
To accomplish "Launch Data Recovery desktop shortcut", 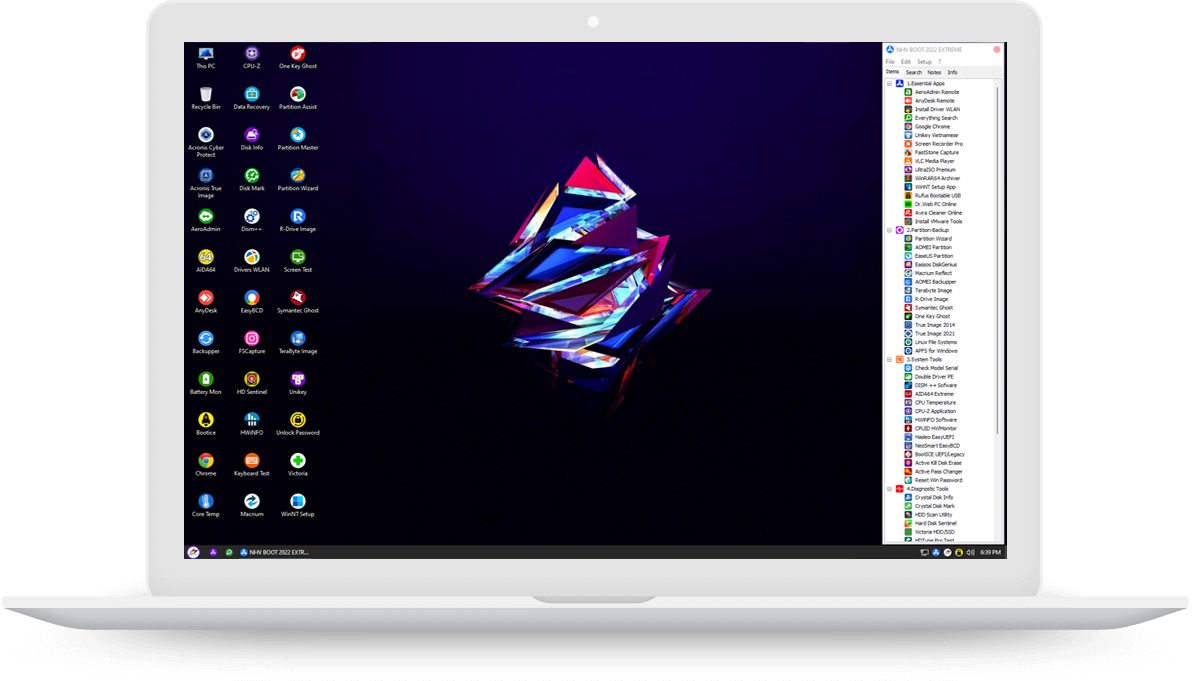I will (252, 97).
